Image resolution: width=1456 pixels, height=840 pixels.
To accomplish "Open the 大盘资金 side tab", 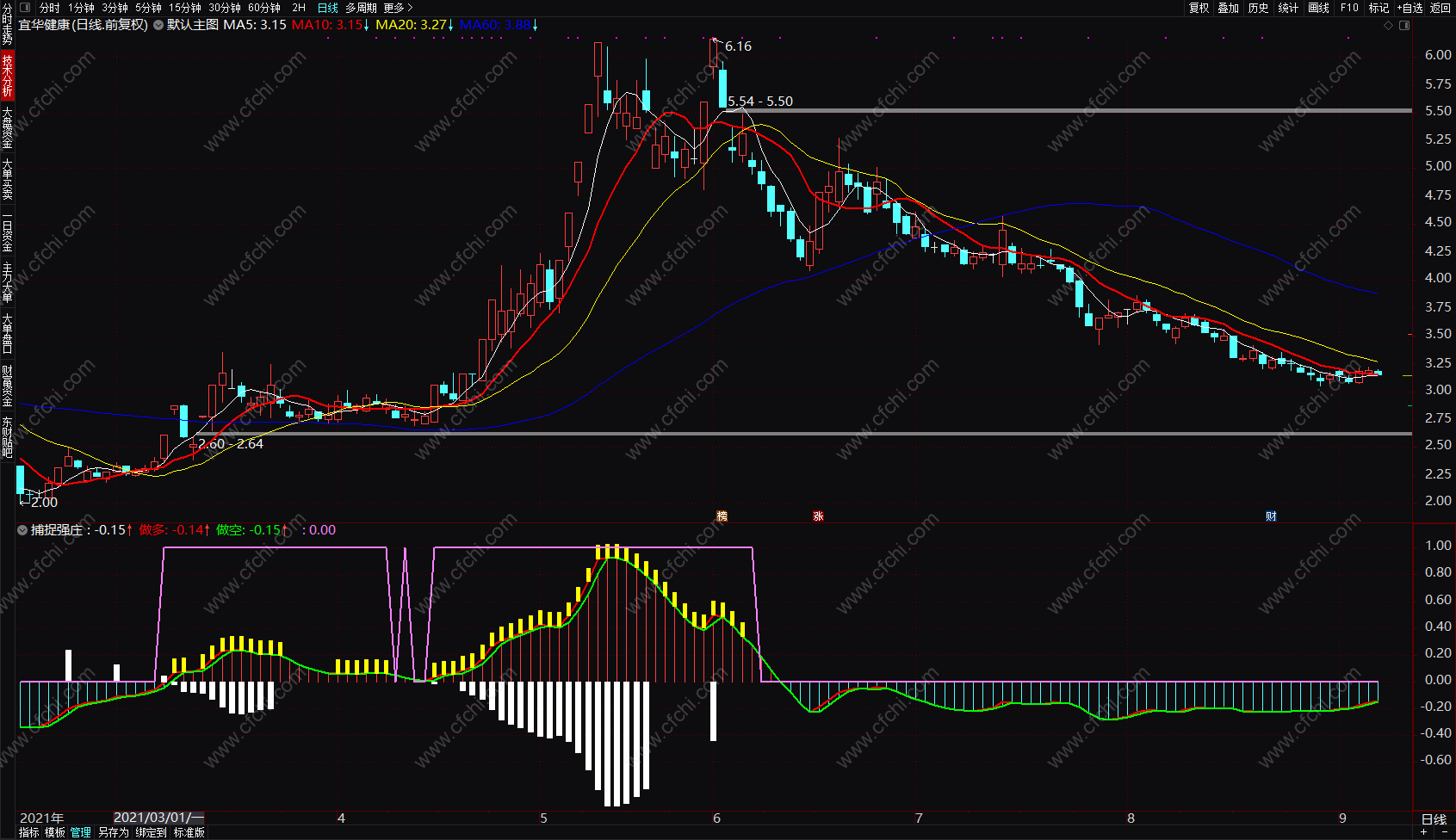I will (7, 127).
